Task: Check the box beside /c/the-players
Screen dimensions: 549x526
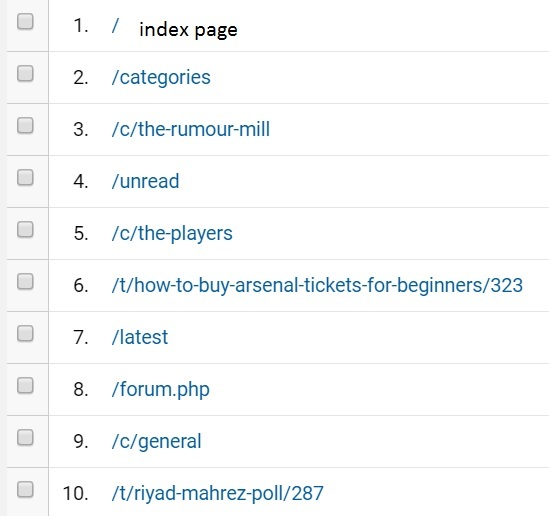Action: tap(25, 229)
